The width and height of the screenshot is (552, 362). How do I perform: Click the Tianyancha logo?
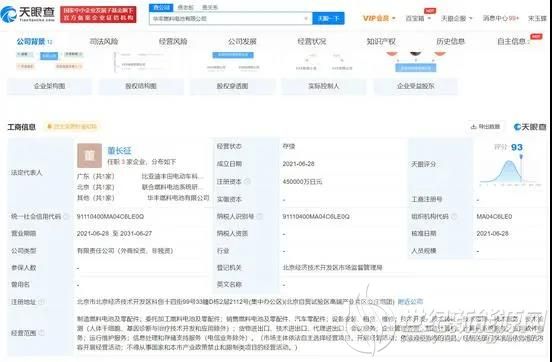28,14
